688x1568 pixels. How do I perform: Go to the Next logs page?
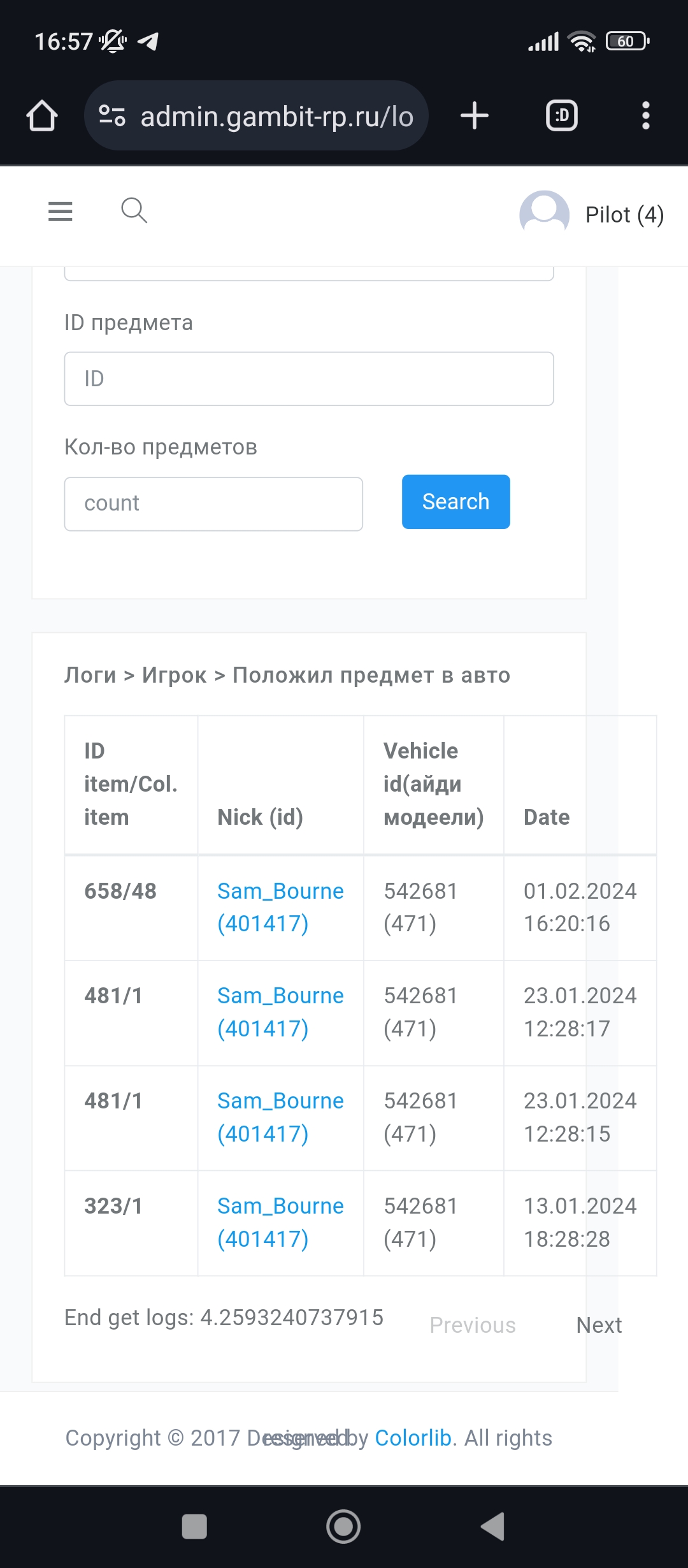[599, 1325]
